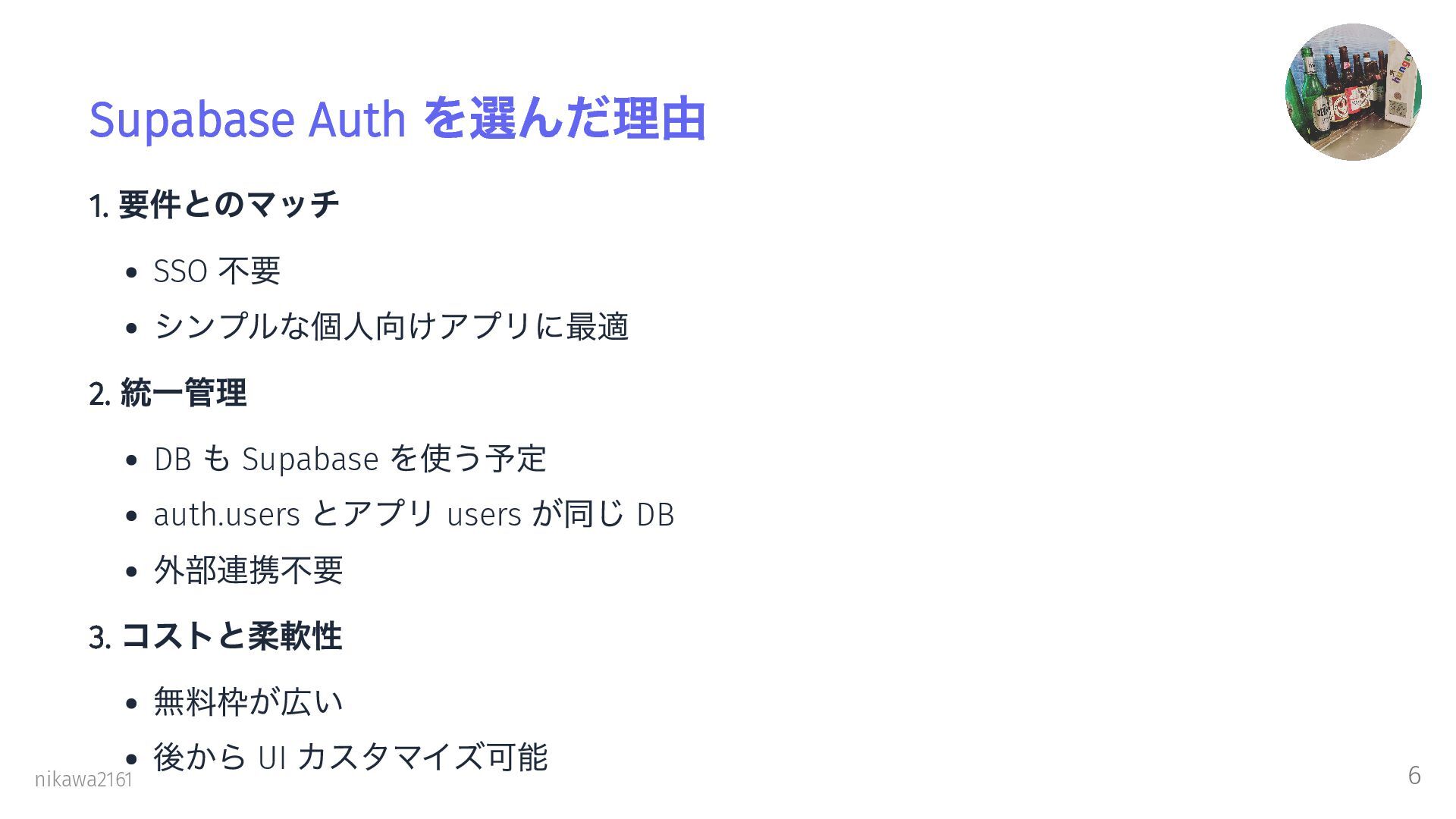The height and width of the screenshot is (819, 1456).
Task: Click the 'SSO 不要' bullet text
Action: pos(217,271)
